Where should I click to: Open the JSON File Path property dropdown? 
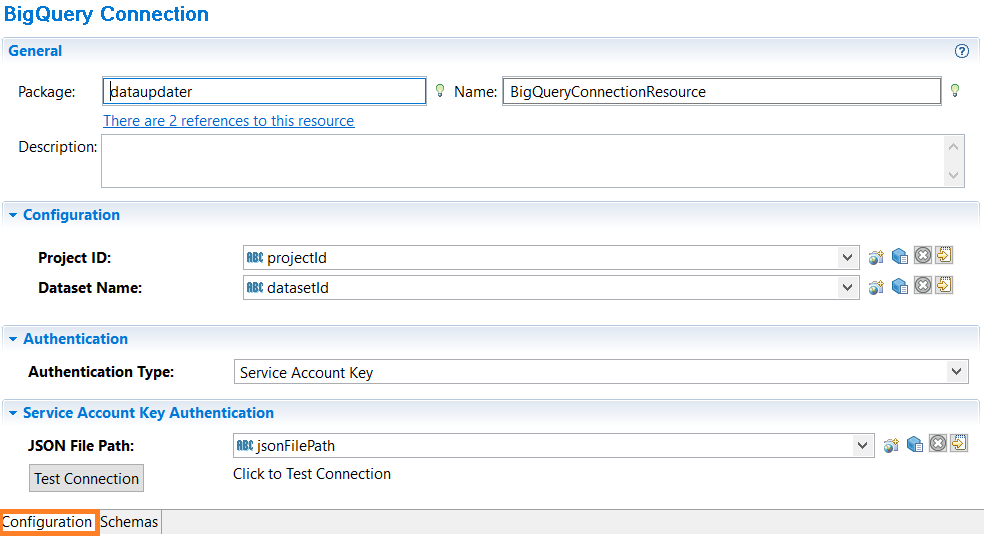coord(862,446)
